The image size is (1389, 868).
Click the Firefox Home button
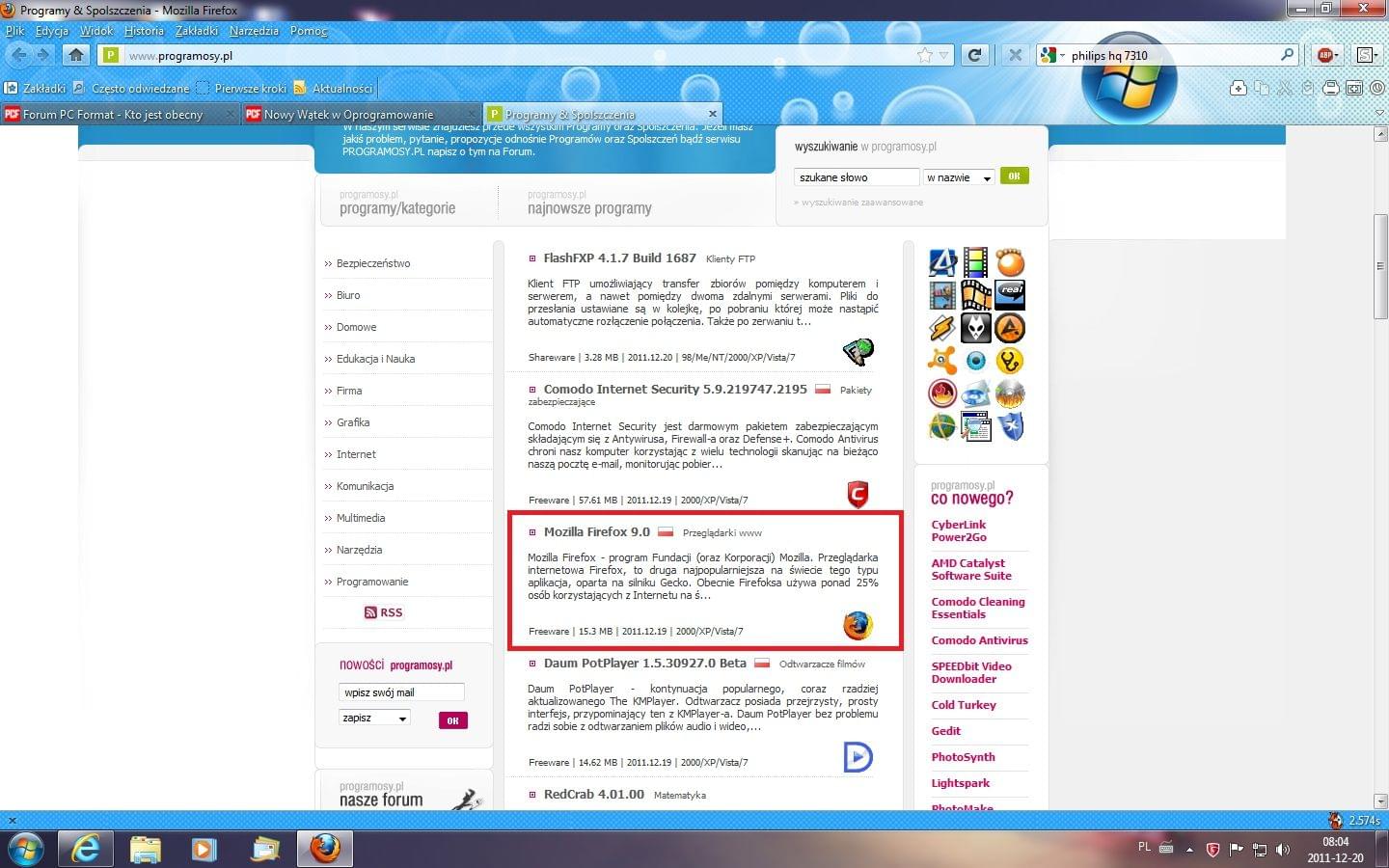tap(76, 55)
